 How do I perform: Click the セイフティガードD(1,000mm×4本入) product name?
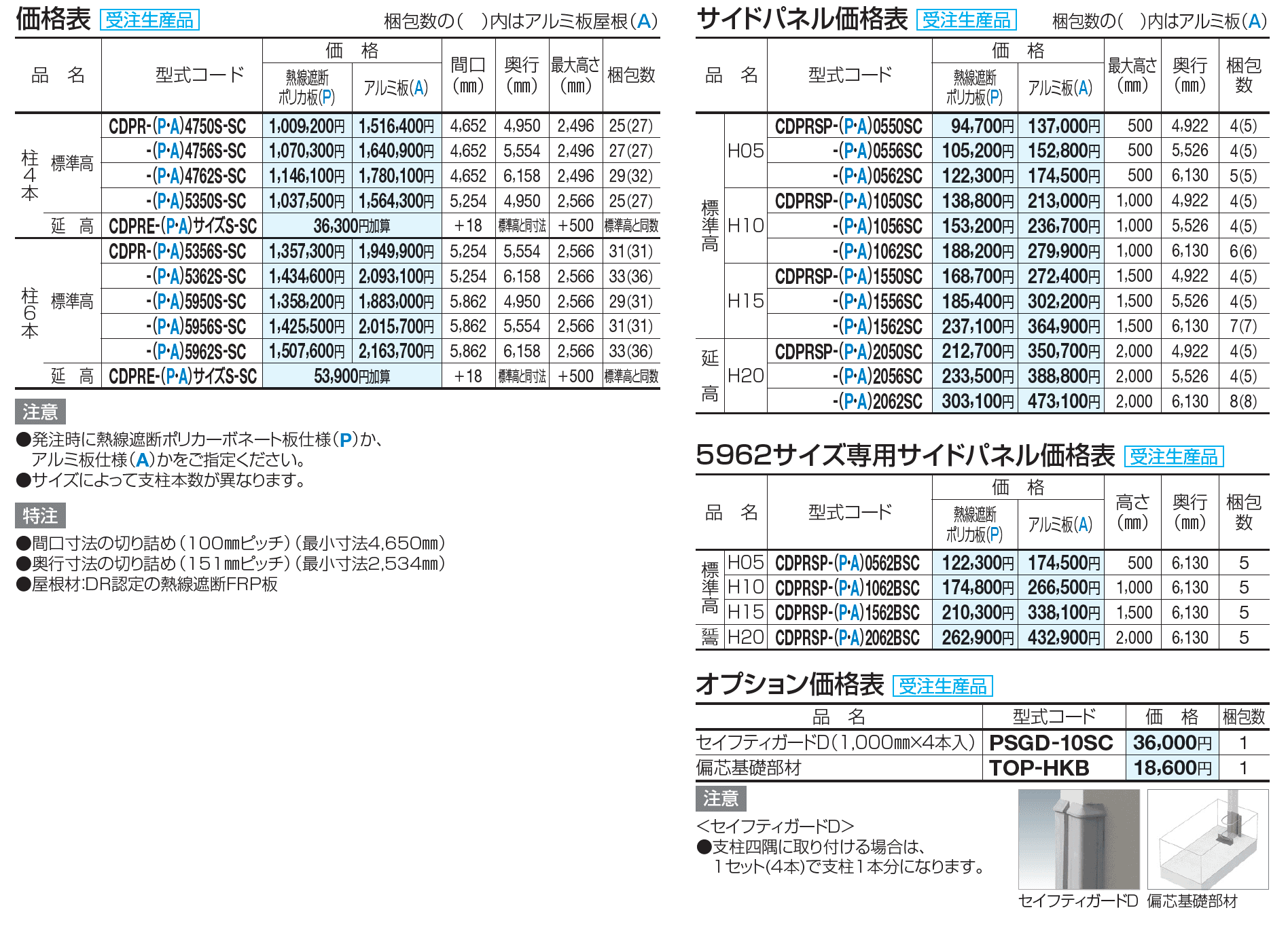coord(836,743)
